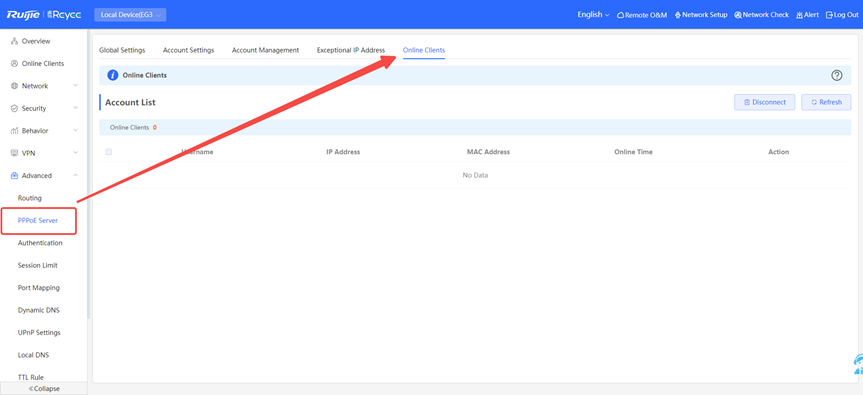
Task: Click the Behavior chart icon in sidebar
Action: pos(15,131)
